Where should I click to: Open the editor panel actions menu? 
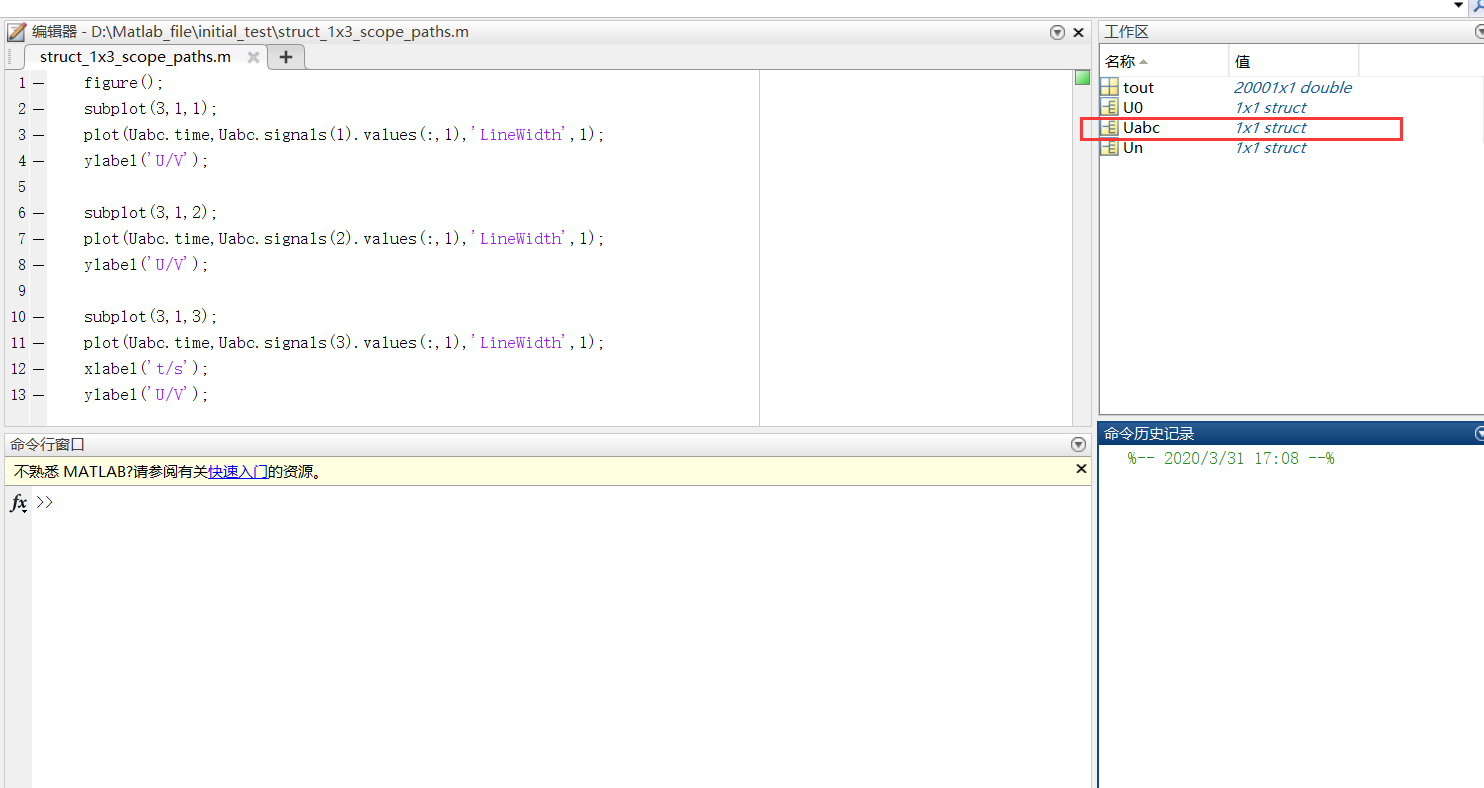1058,32
